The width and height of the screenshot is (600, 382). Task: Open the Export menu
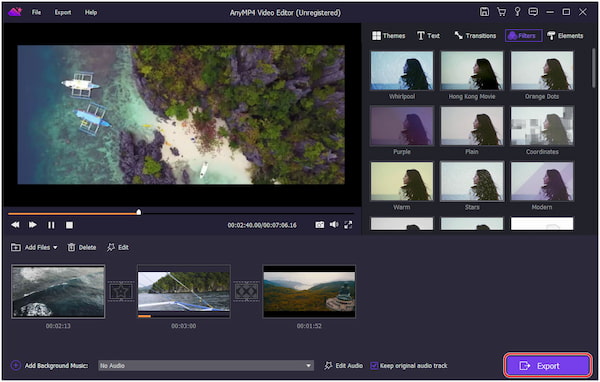pyautogui.click(x=63, y=12)
